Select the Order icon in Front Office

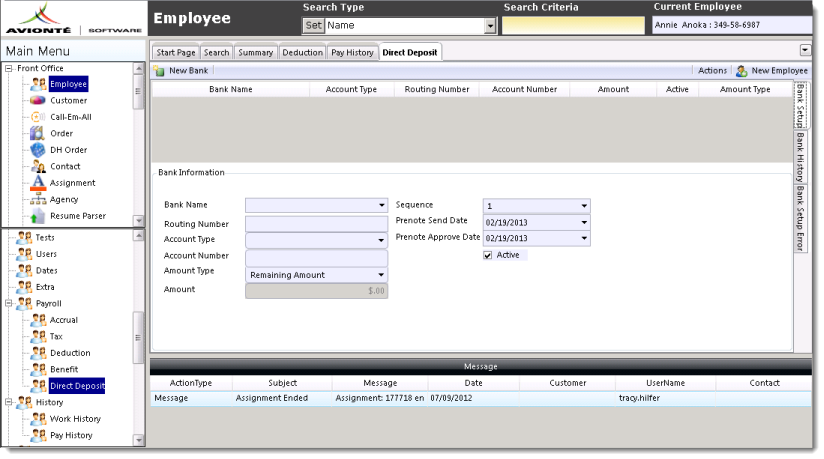[37, 133]
